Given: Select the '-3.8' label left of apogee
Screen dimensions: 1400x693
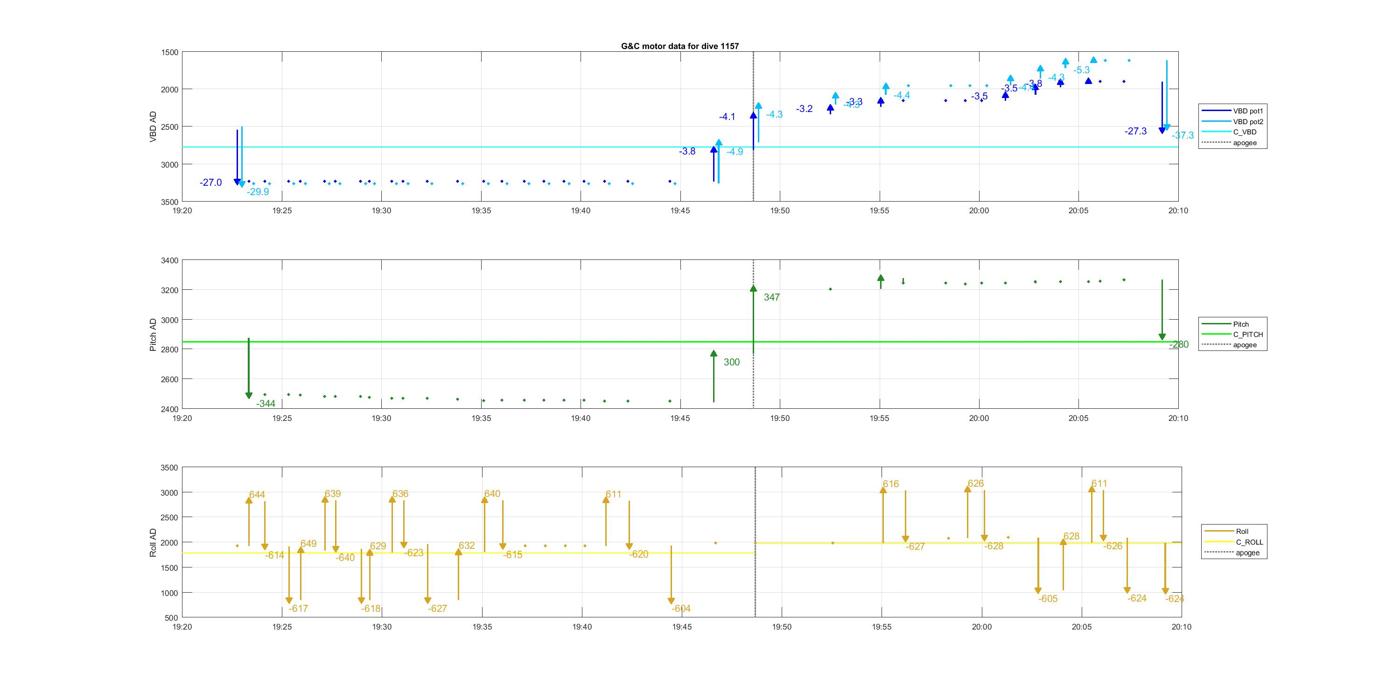Looking at the screenshot, I should point(687,151).
